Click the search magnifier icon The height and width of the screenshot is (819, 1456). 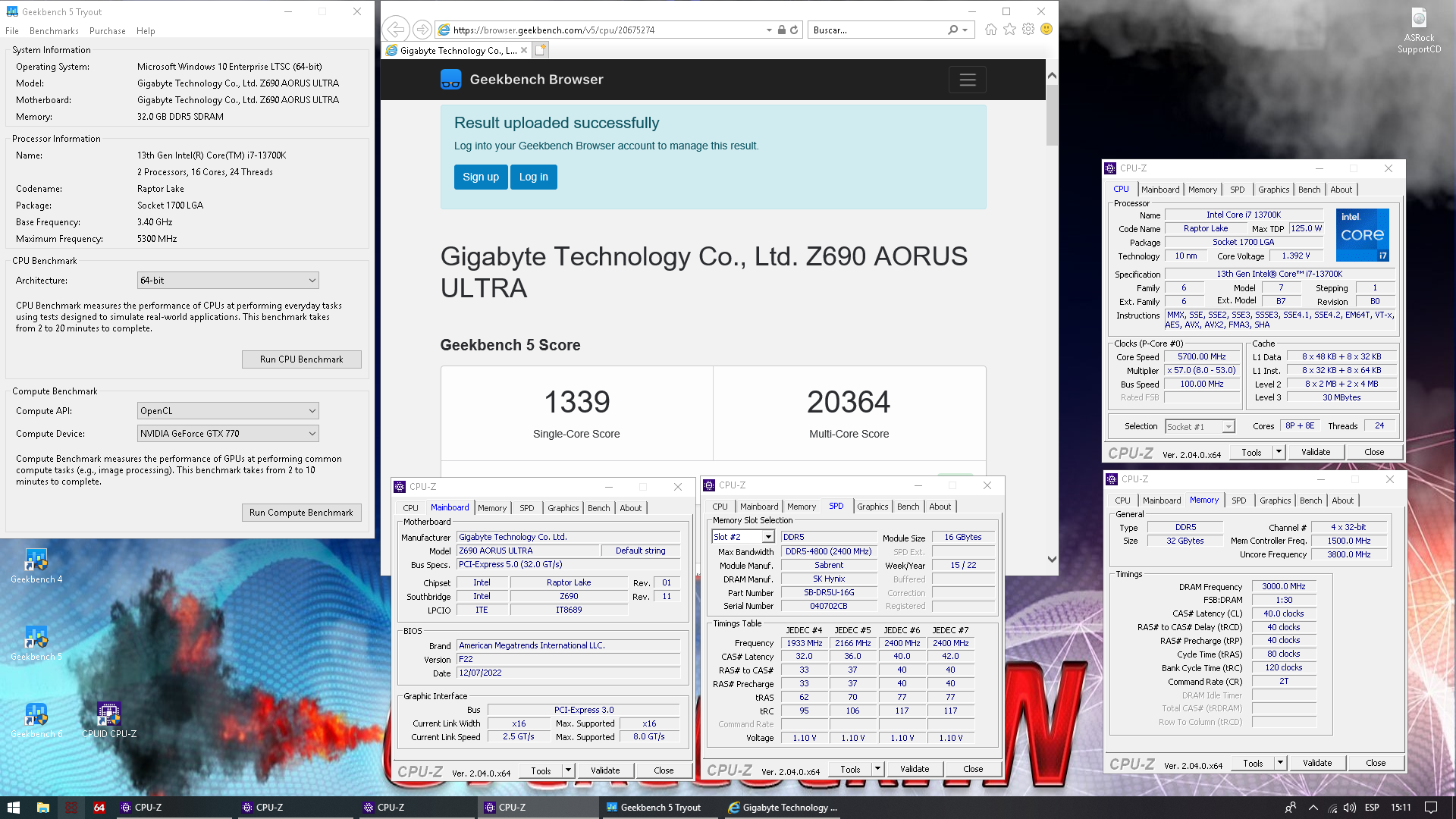tap(952, 30)
